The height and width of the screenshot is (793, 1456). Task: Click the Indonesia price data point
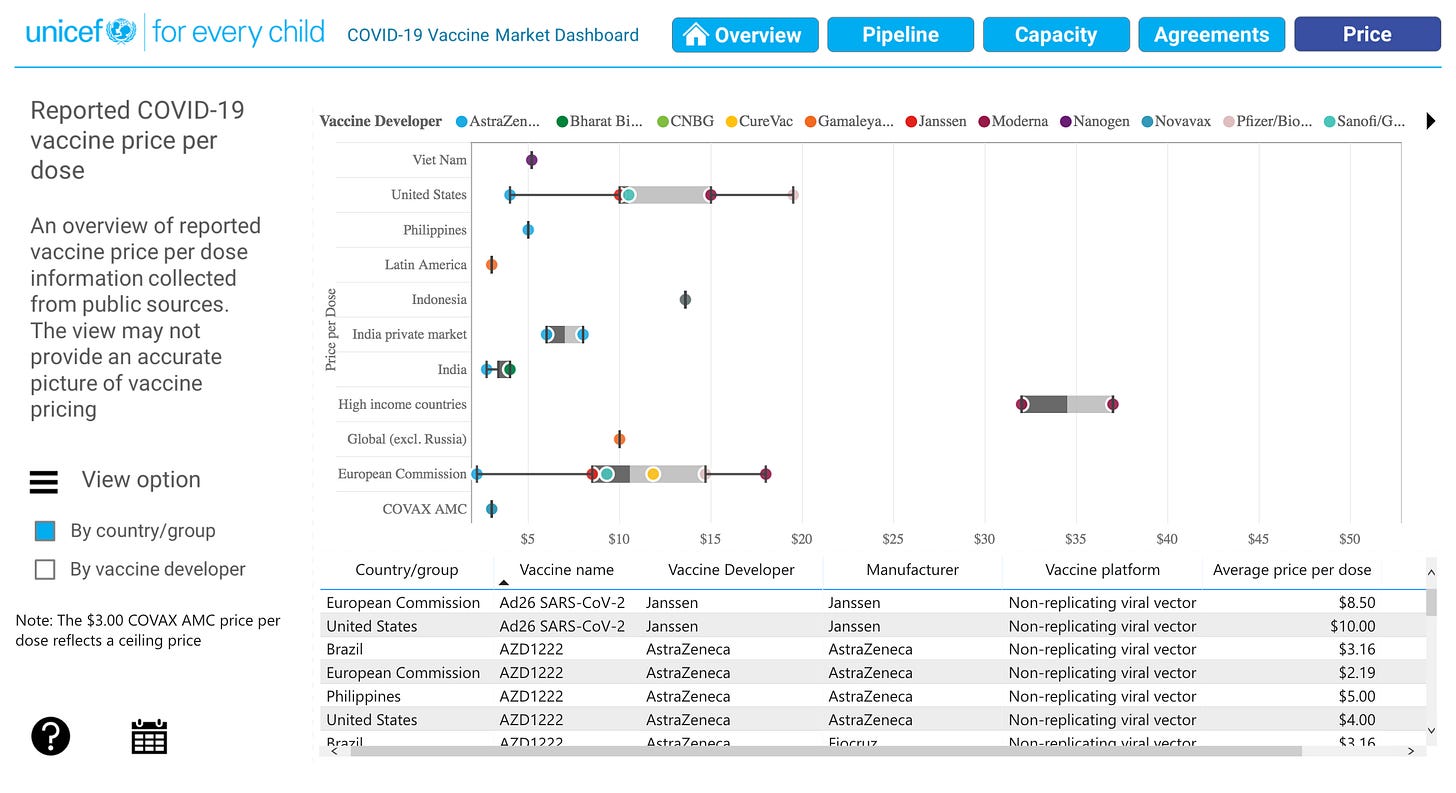tap(685, 299)
